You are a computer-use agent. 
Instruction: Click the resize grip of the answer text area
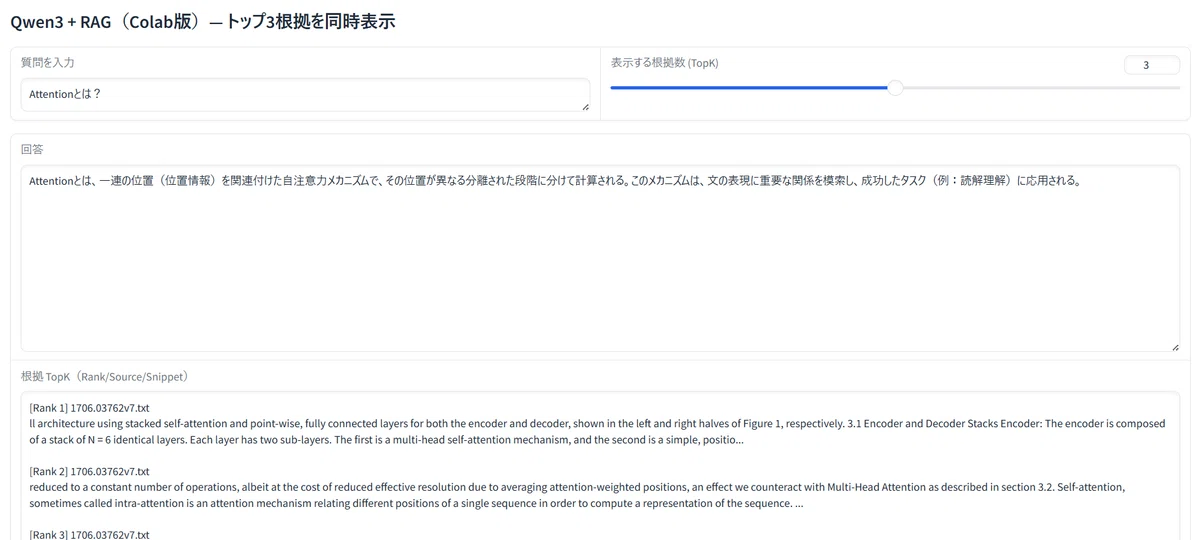1175,347
